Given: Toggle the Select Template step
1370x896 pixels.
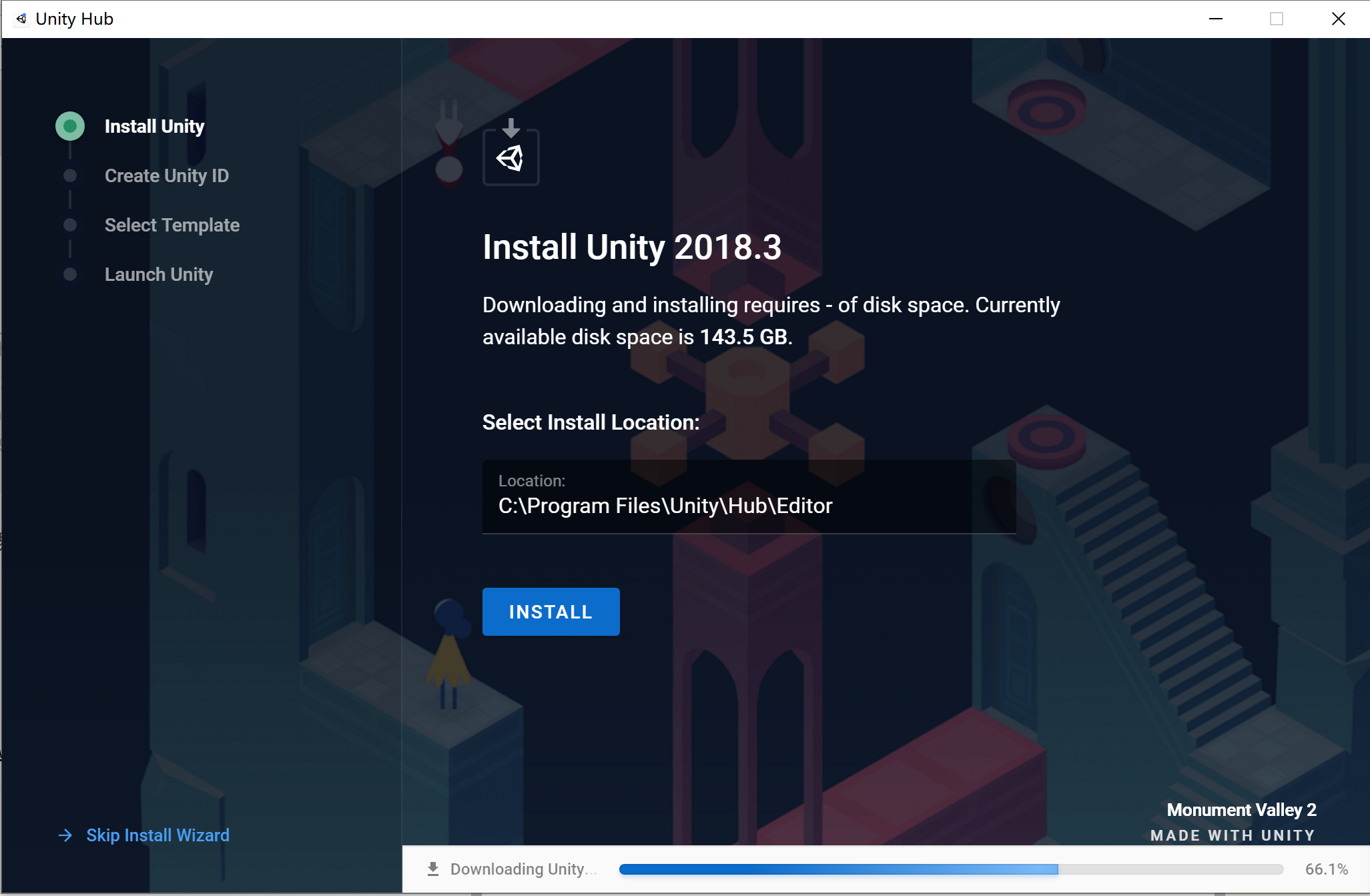Looking at the screenshot, I should 170,225.
